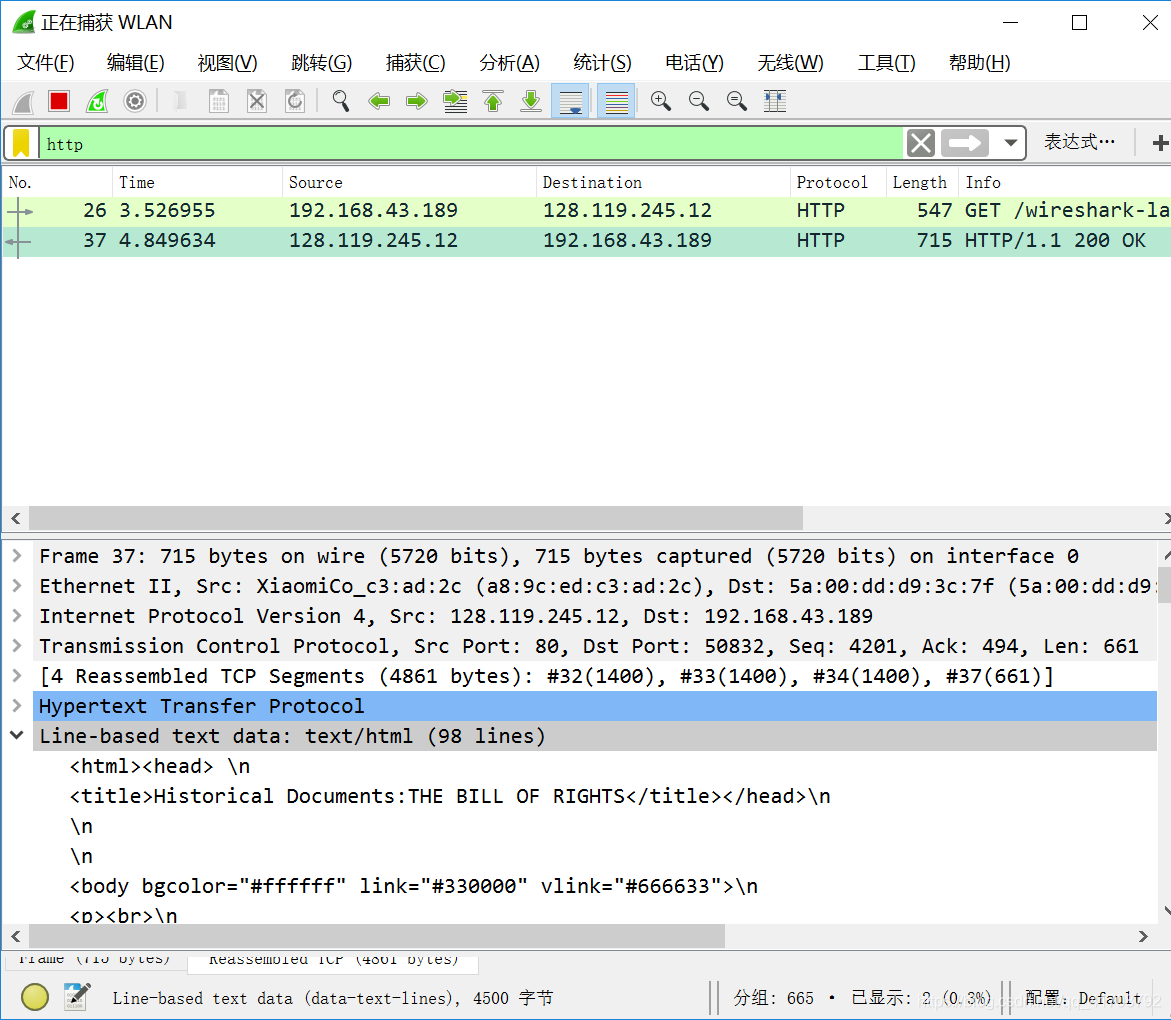Viewport: 1171px width, 1020px height.
Task: Select the body bgcolor line in details
Action: [414, 886]
